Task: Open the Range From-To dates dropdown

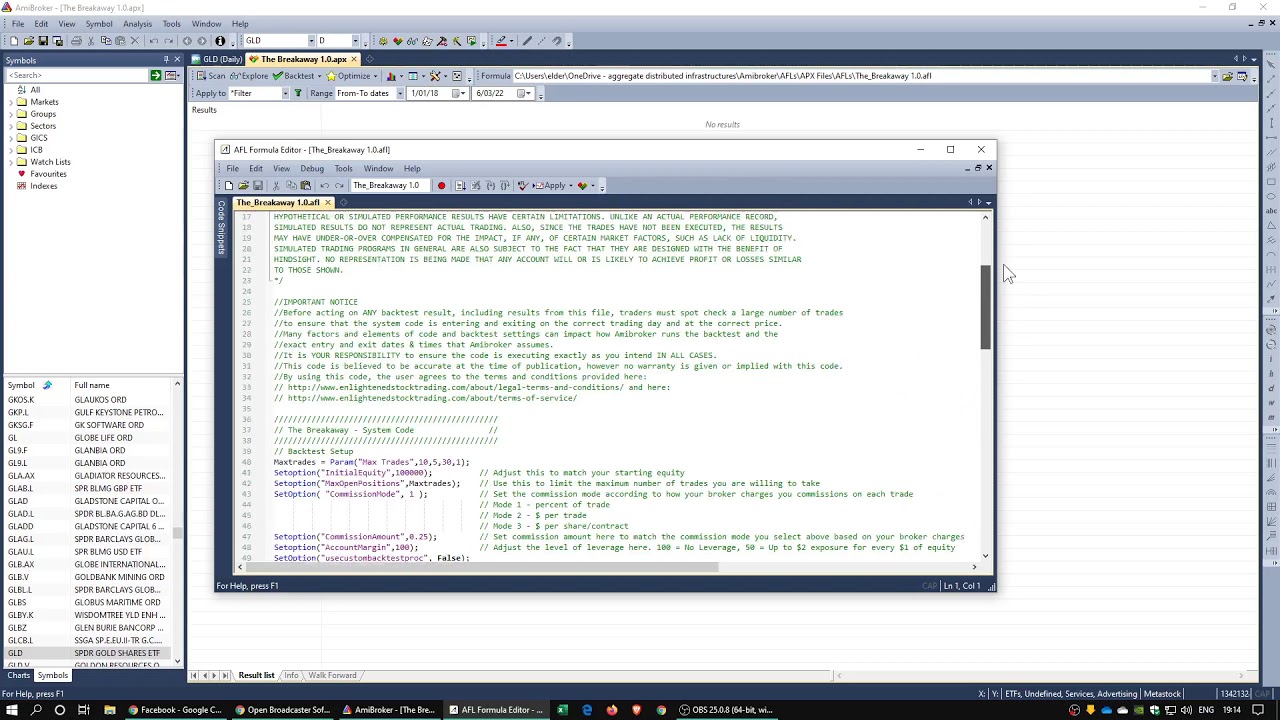Action: pyautogui.click(x=400, y=93)
